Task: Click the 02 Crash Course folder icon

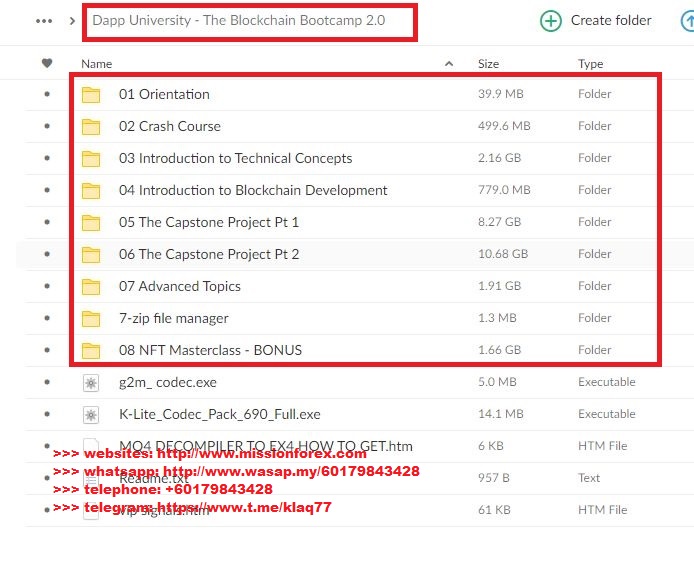Action: coord(91,127)
